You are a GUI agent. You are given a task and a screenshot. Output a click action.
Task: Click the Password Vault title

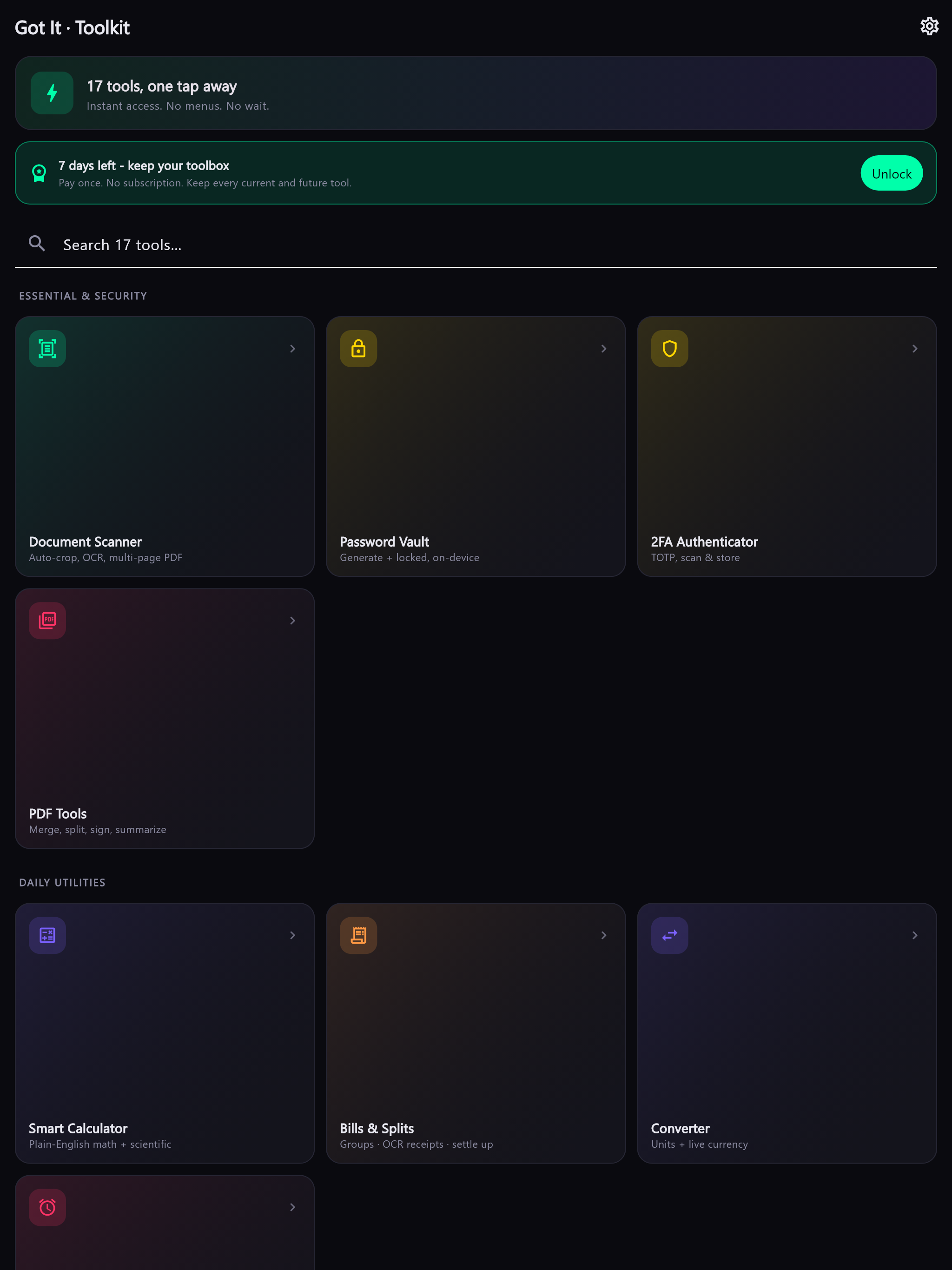coord(384,542)
